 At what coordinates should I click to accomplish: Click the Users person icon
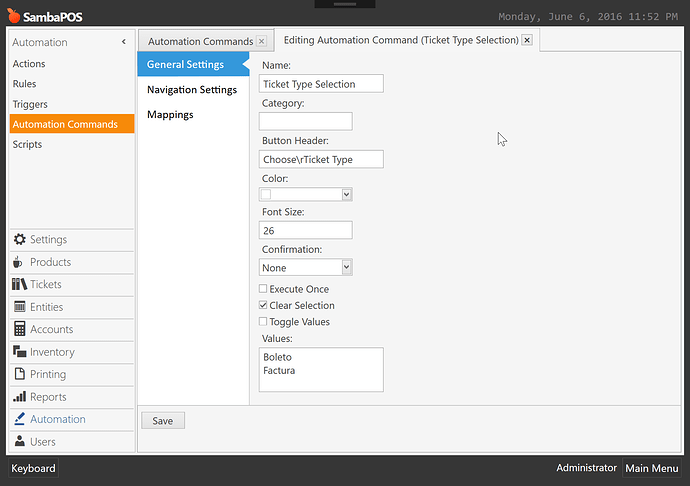coord(19,441)
